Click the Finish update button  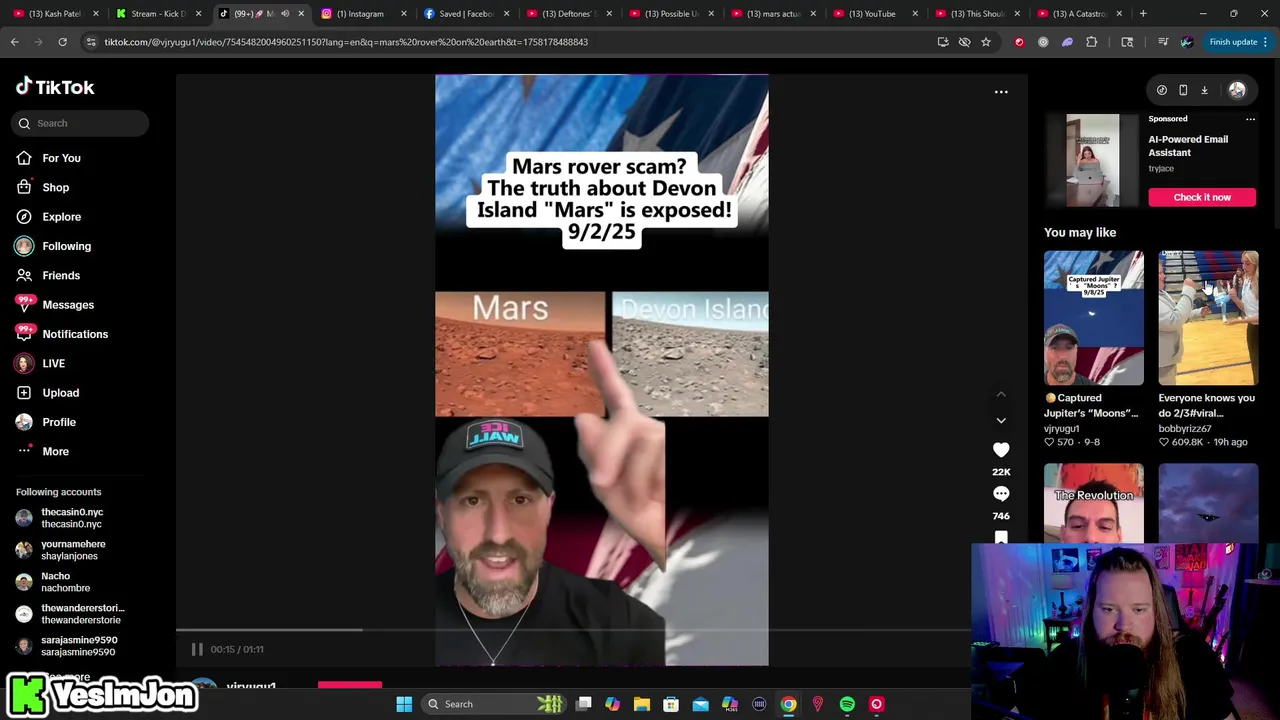click(1238, 42)
